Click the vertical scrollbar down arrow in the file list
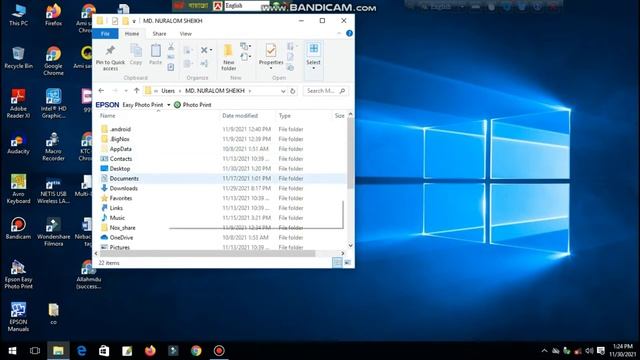This screenshot has height=360, width=640. coord(350,245)
